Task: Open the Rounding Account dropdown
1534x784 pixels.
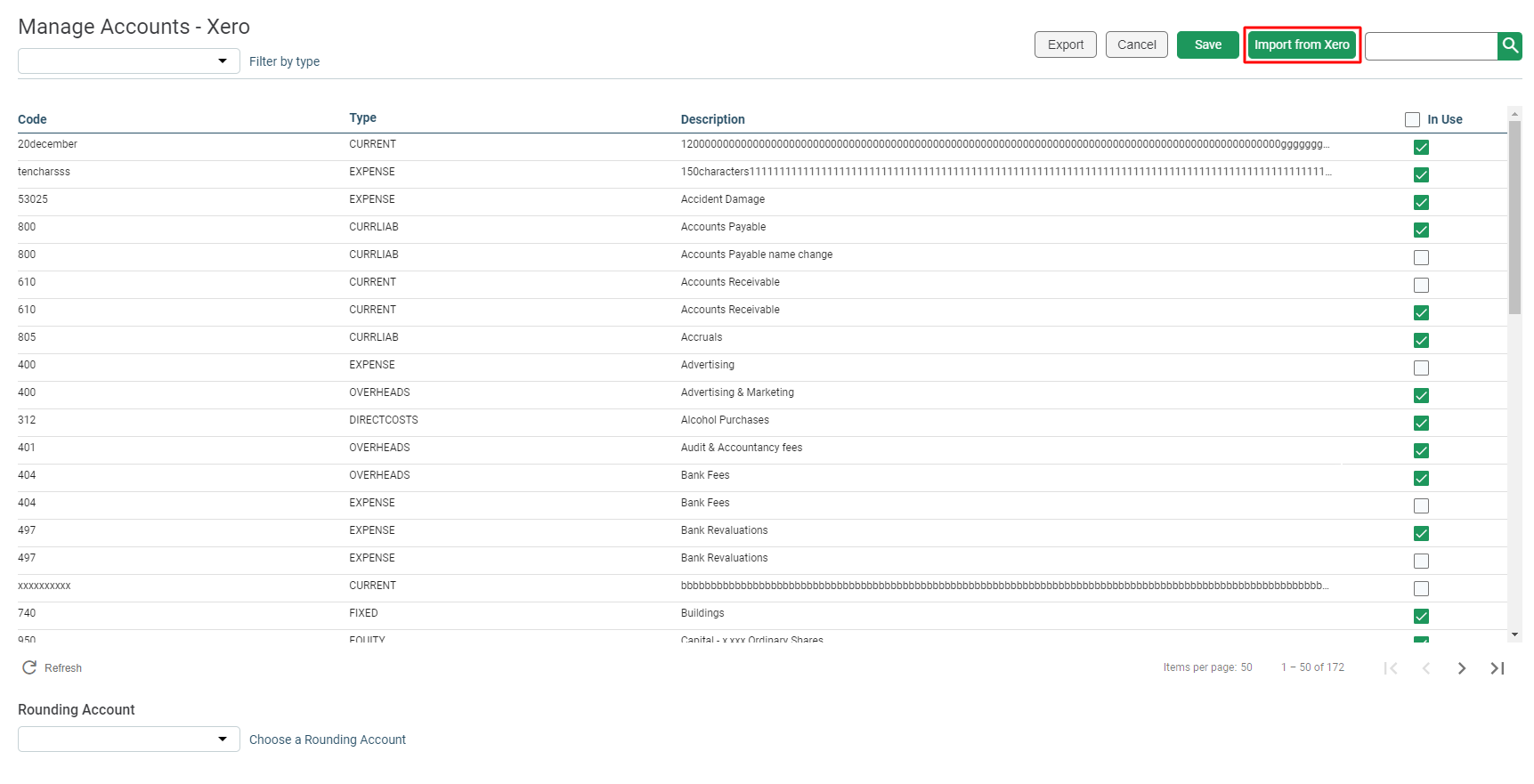Action: tap(129, 740)
